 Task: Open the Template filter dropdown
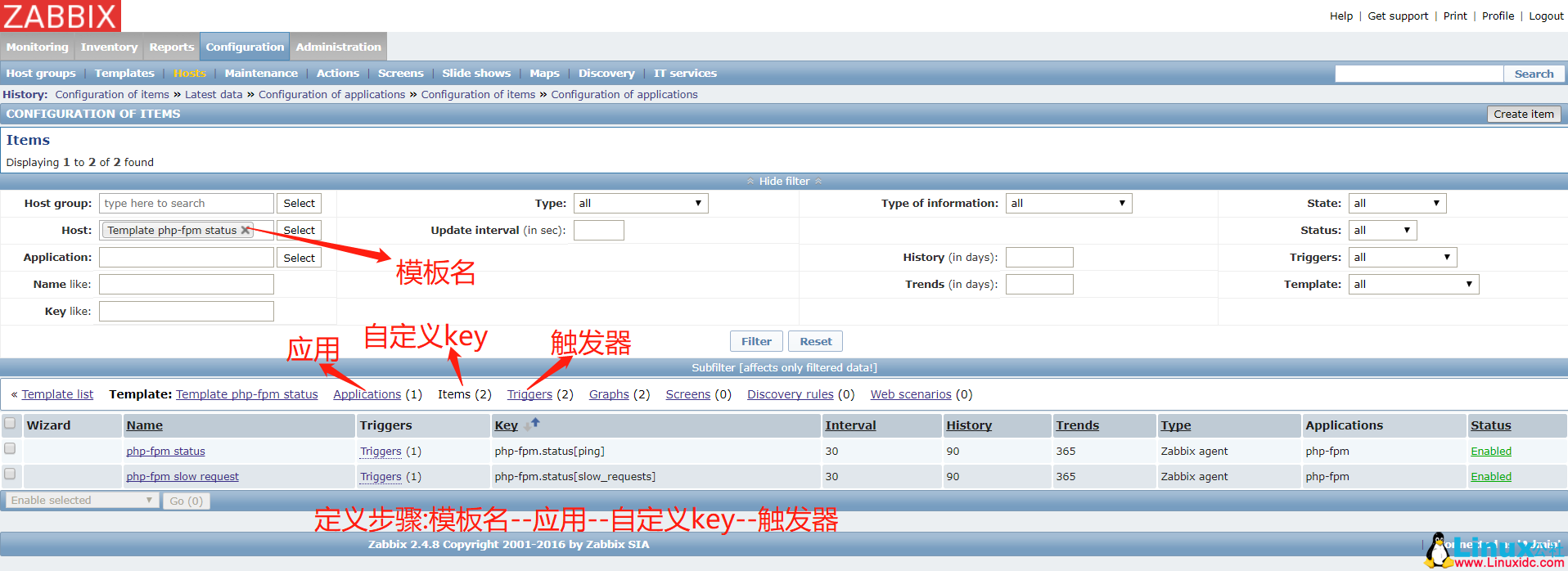click(x=1413, y=284)
